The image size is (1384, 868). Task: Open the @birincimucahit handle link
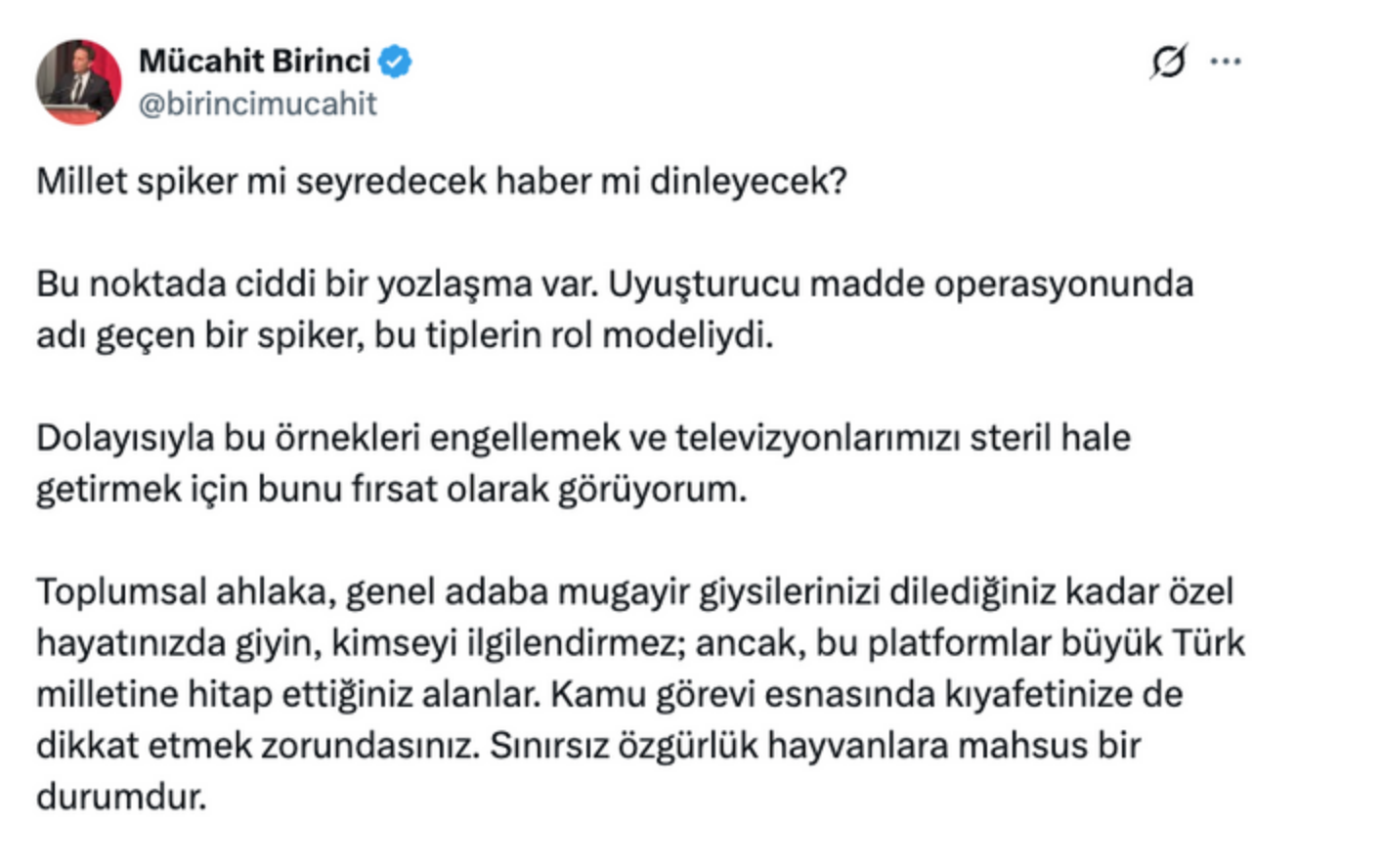click(258, 104)
